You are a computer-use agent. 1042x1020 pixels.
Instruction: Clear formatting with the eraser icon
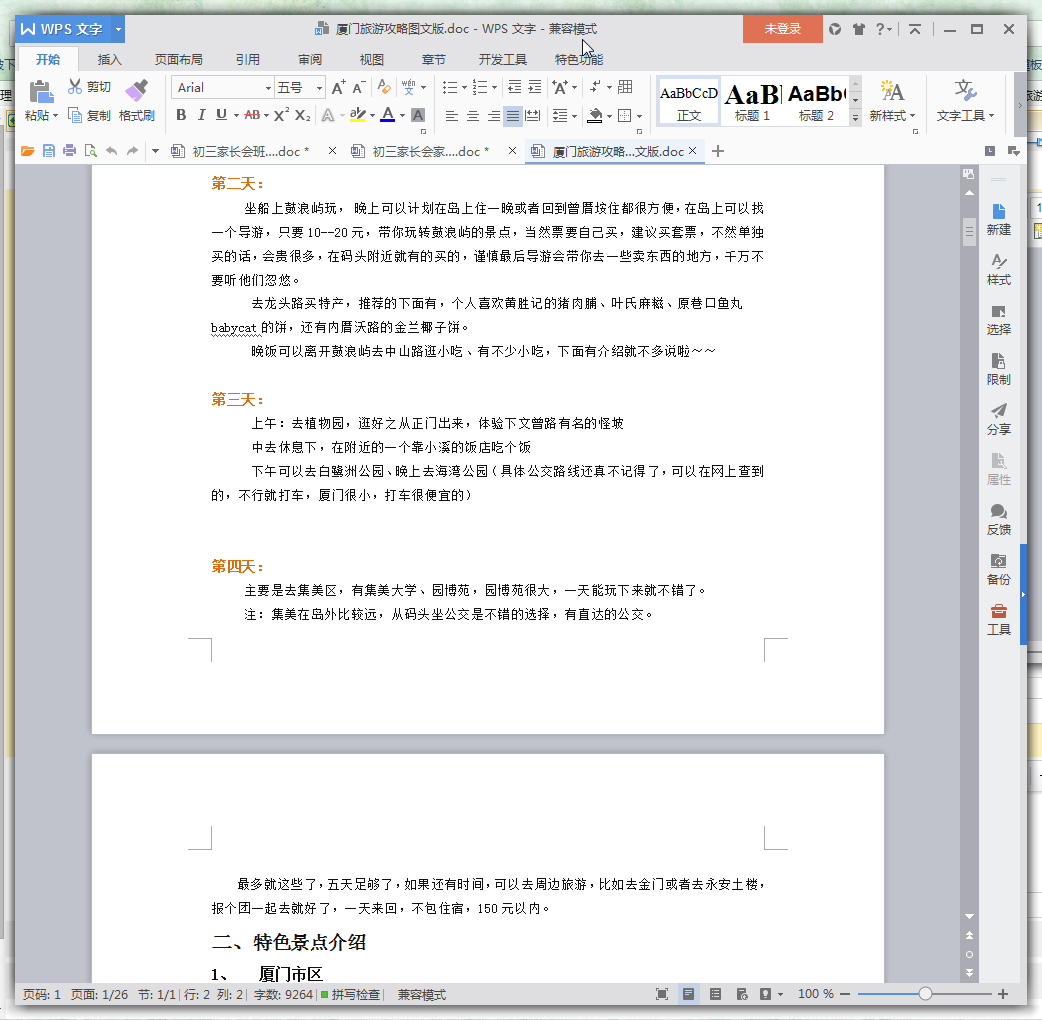383,87
